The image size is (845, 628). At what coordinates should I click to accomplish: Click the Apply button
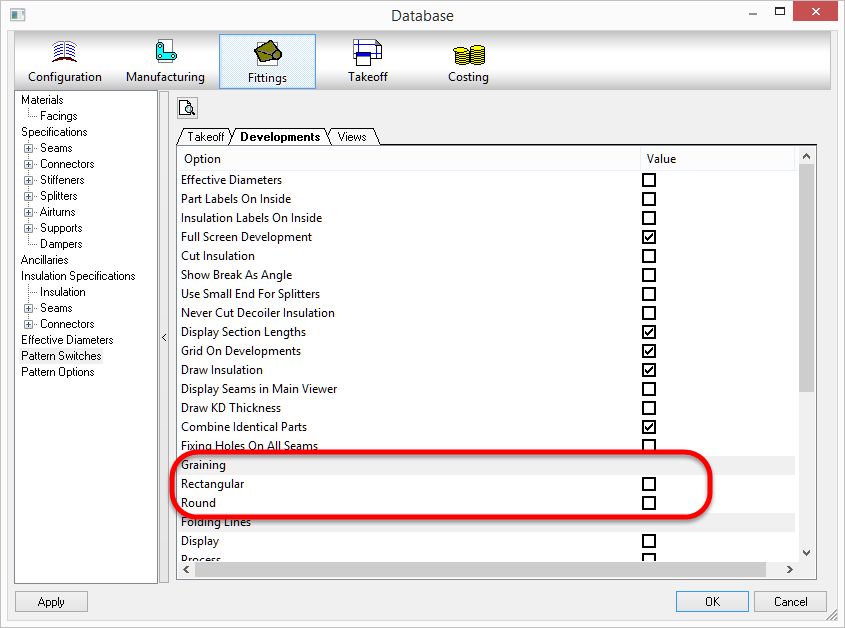click(51, 601)
